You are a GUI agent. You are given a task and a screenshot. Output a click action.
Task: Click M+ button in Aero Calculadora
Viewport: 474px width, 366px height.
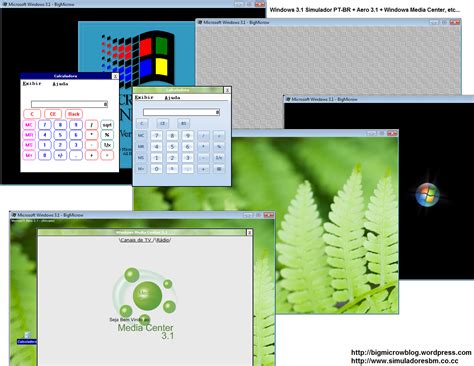click(141, 169)
